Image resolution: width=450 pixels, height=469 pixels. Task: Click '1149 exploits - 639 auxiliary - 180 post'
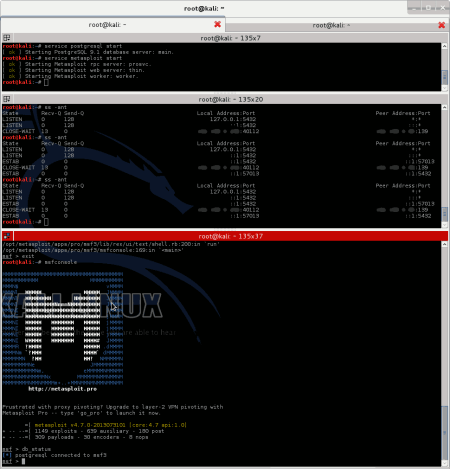(x=99, y=431)
